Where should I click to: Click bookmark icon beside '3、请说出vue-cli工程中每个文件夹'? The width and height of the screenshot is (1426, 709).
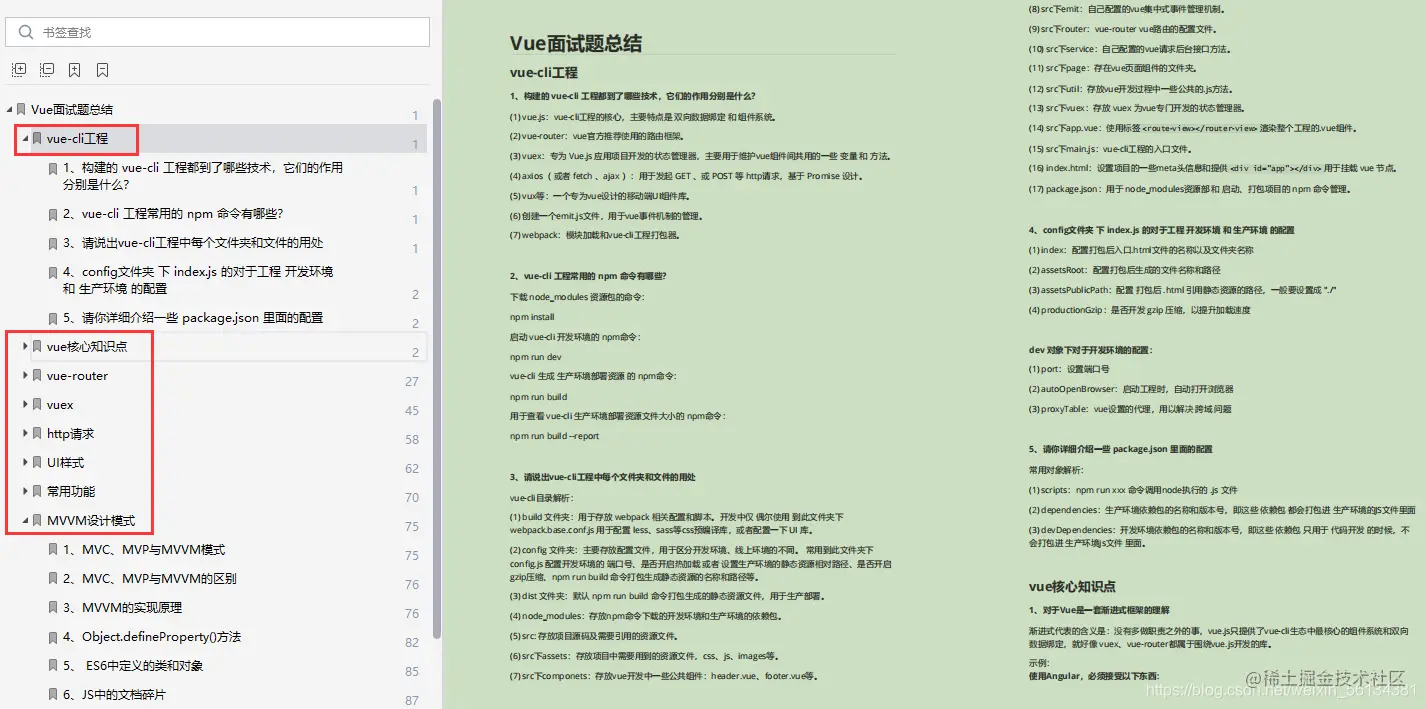53,242
